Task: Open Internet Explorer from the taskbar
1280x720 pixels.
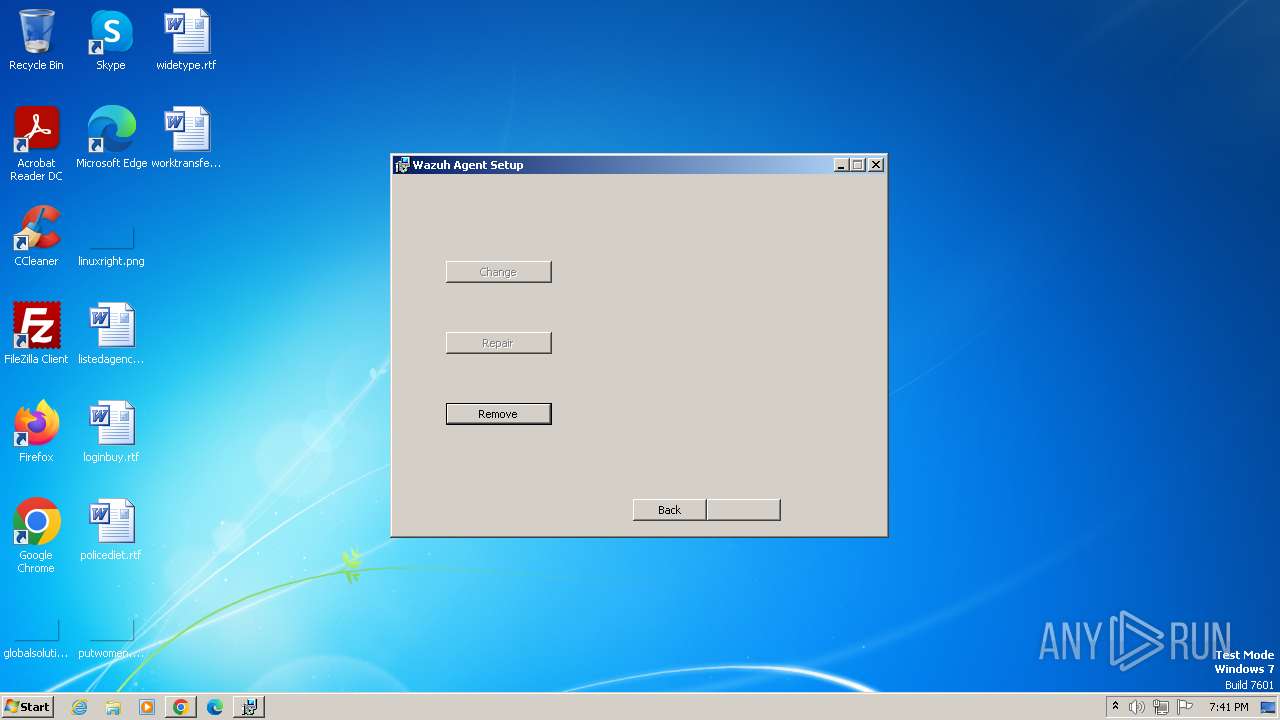Action: [80, 707]
